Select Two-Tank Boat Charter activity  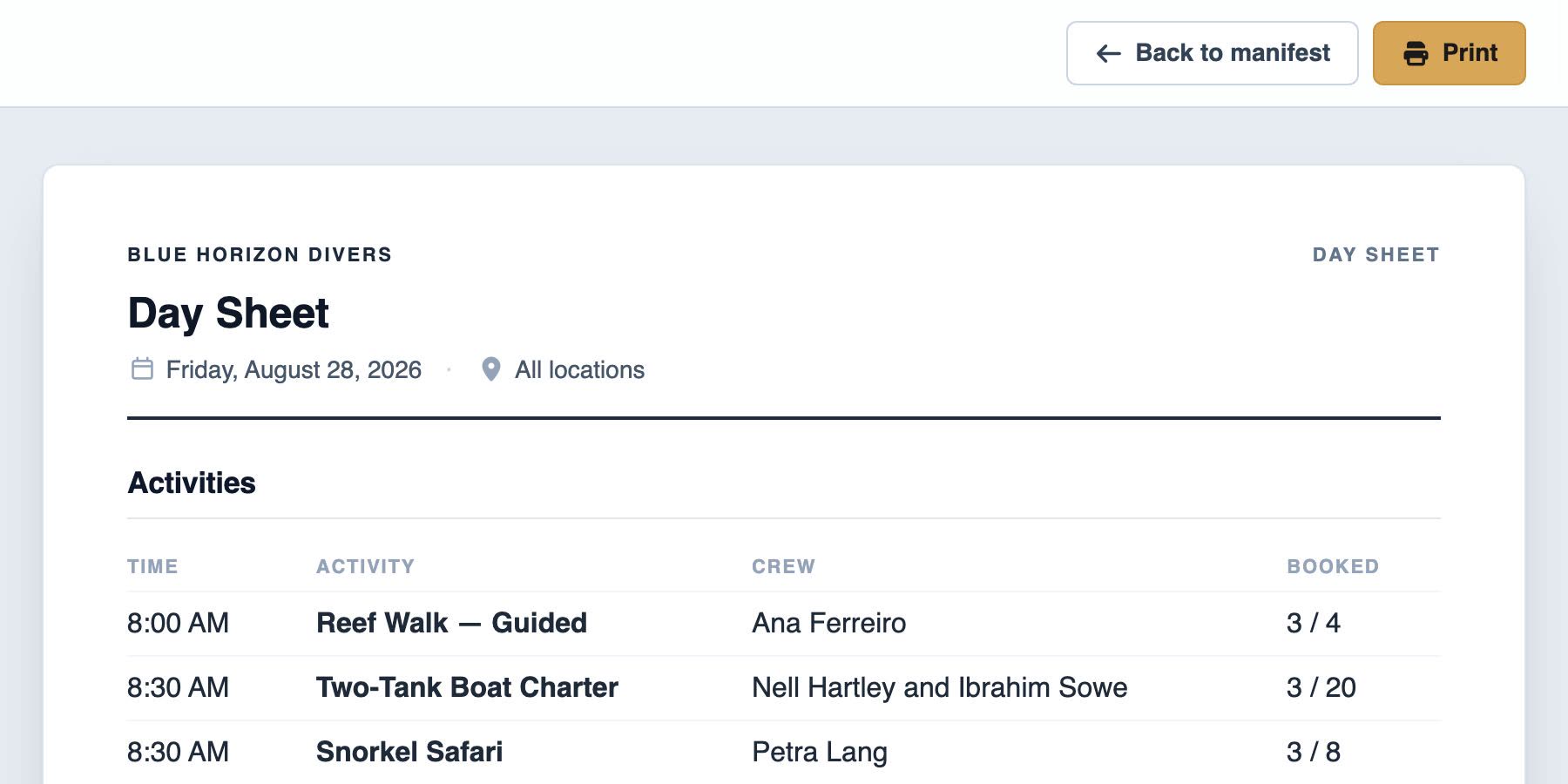click(x=467, y=687)
